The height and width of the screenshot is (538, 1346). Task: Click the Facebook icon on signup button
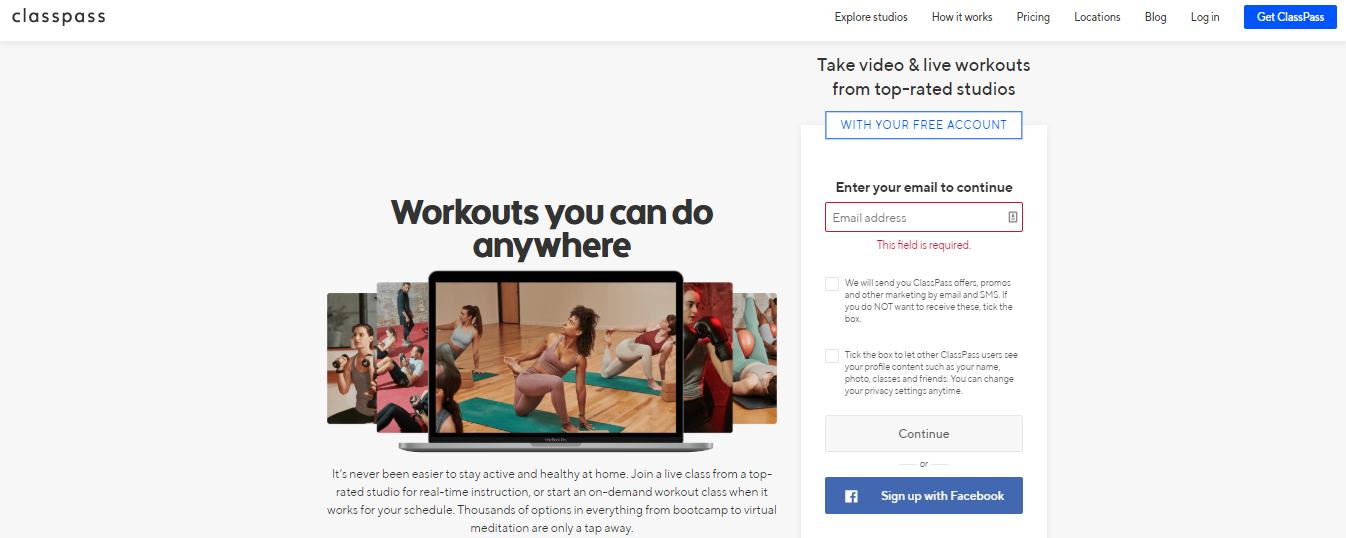click(851, 496)
